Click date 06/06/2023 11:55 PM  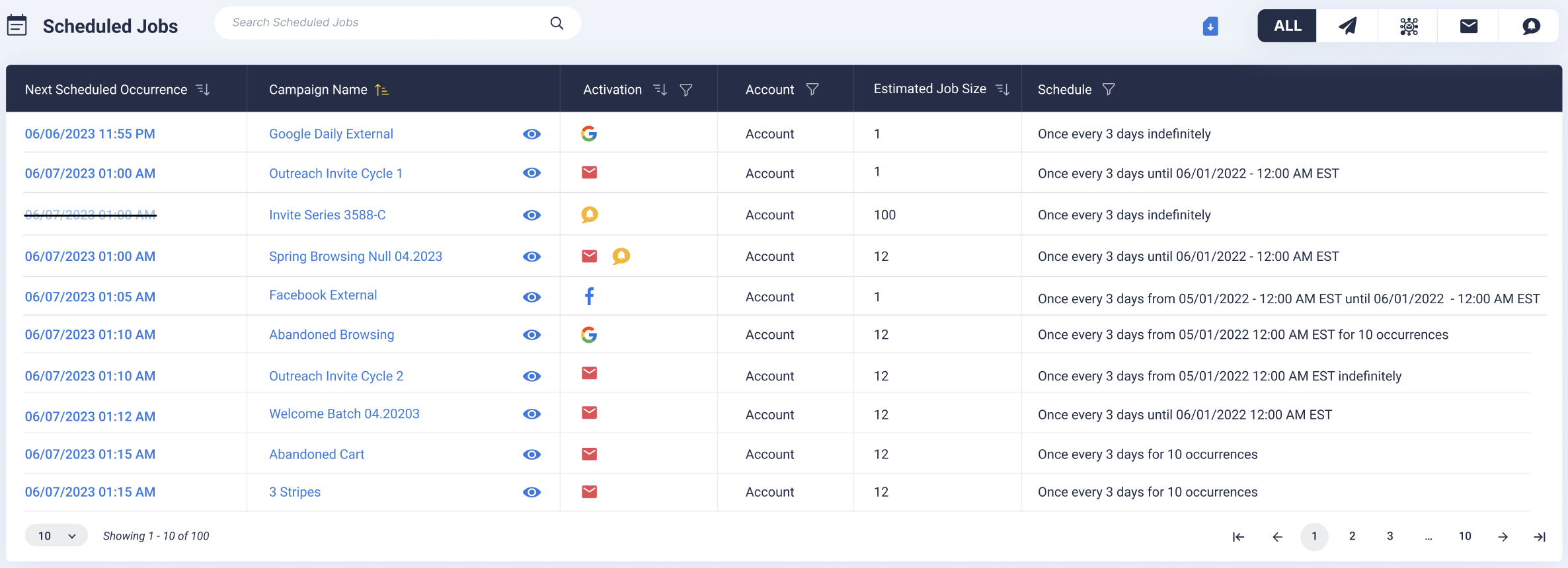tap(90, 134)
